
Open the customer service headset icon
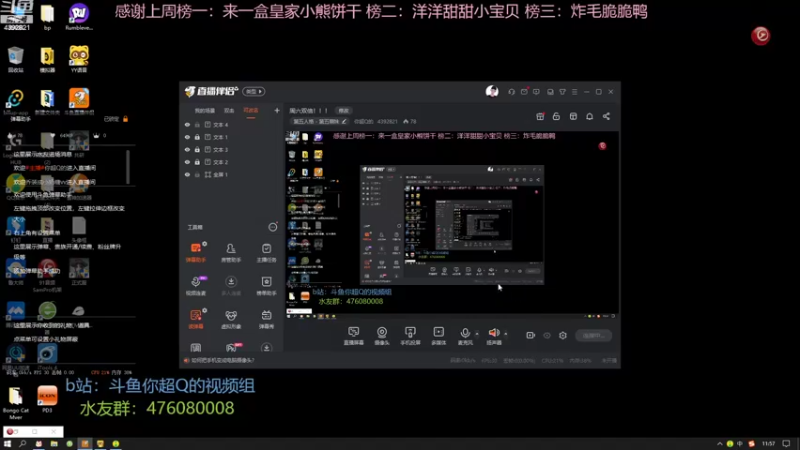[511, 92]
